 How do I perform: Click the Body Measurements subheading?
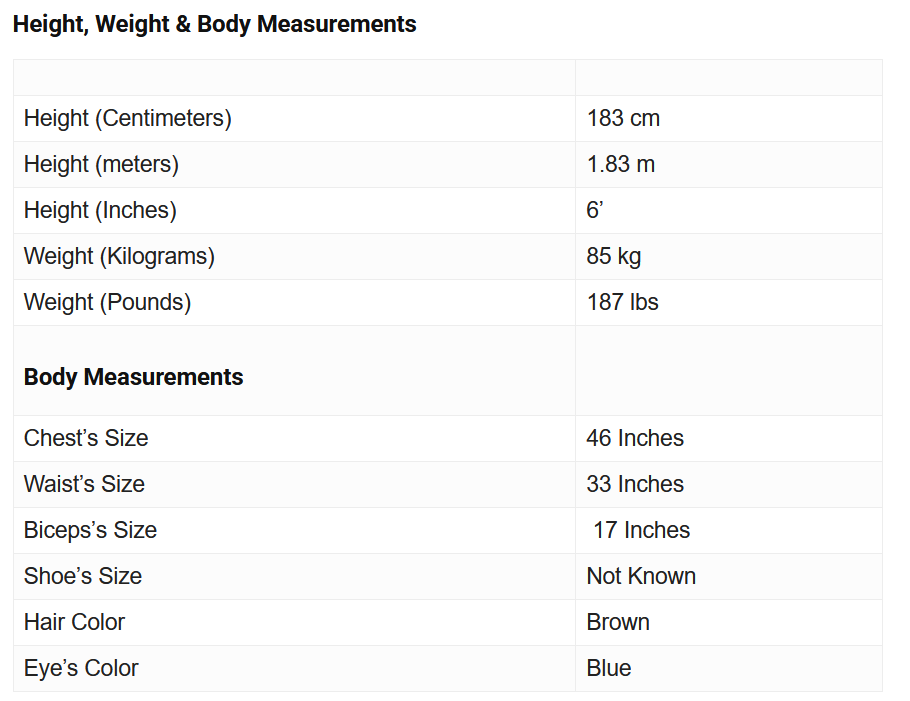pyautogui.click(x=133, y=377)
